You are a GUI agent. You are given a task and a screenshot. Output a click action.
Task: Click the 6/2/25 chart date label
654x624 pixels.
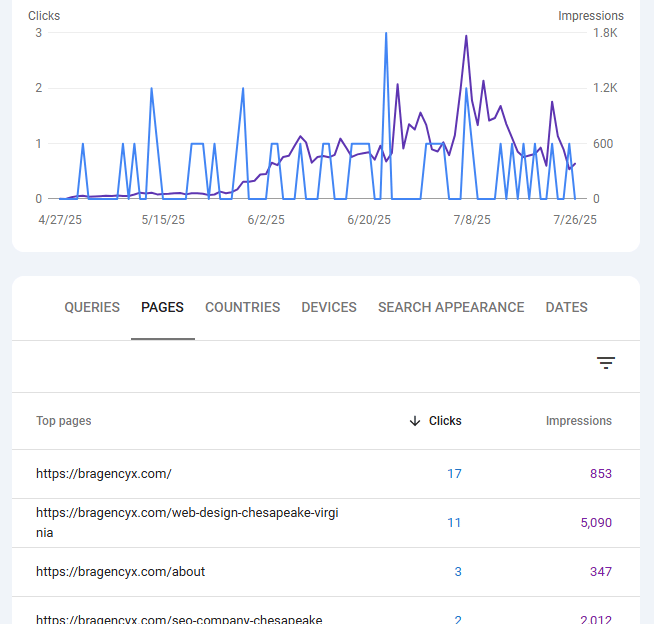(x=266, y=220)
